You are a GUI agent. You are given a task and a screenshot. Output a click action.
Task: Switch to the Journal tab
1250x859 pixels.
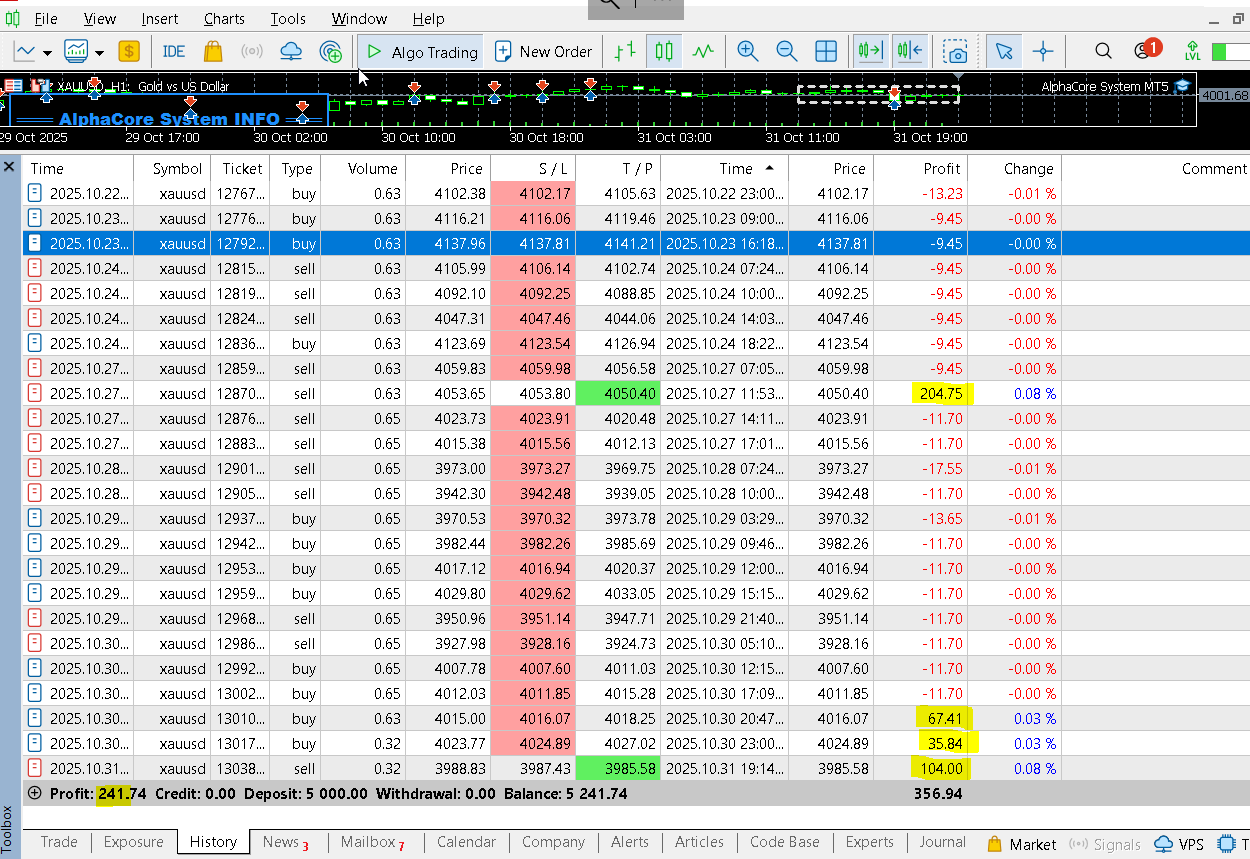pyautogui.click(x=942, y=842)
